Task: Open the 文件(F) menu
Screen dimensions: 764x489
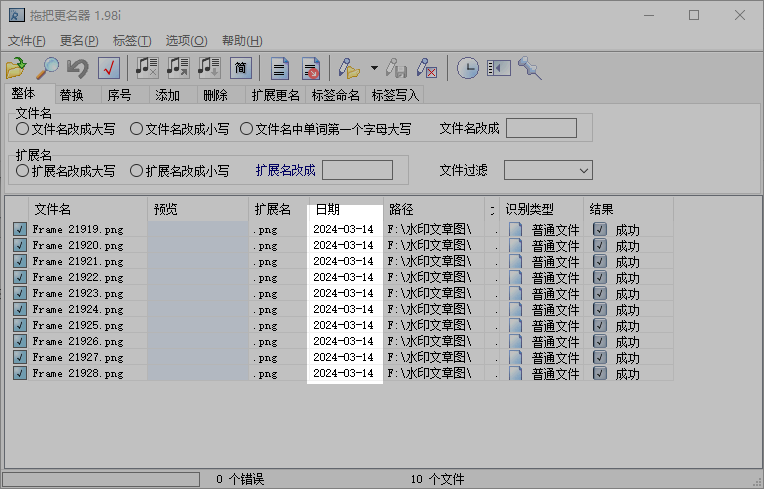Action: pyautogui.click(x=27, y=40)
